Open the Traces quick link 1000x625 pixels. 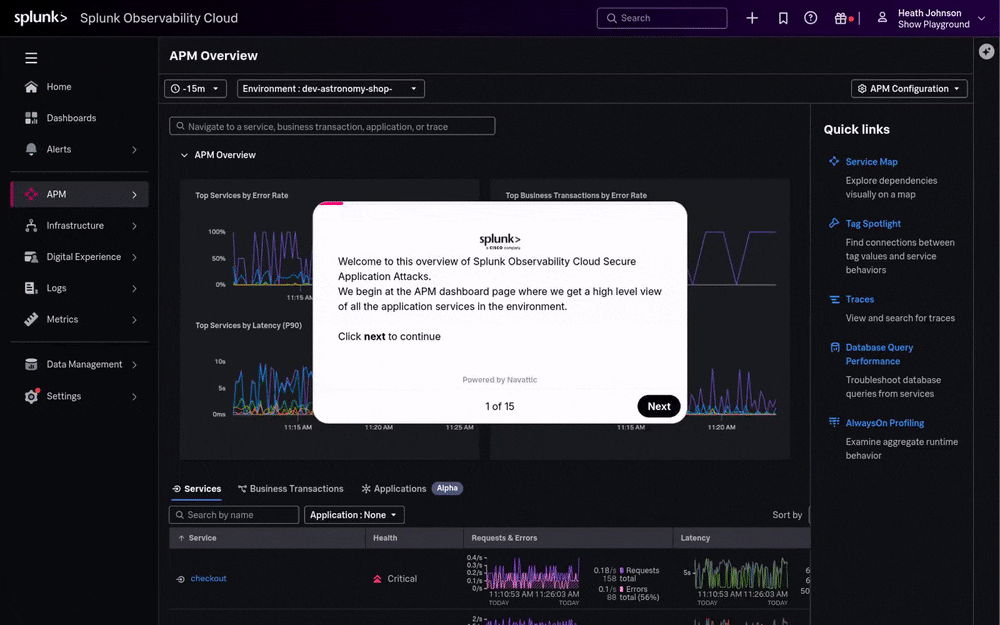coord(860,299)
